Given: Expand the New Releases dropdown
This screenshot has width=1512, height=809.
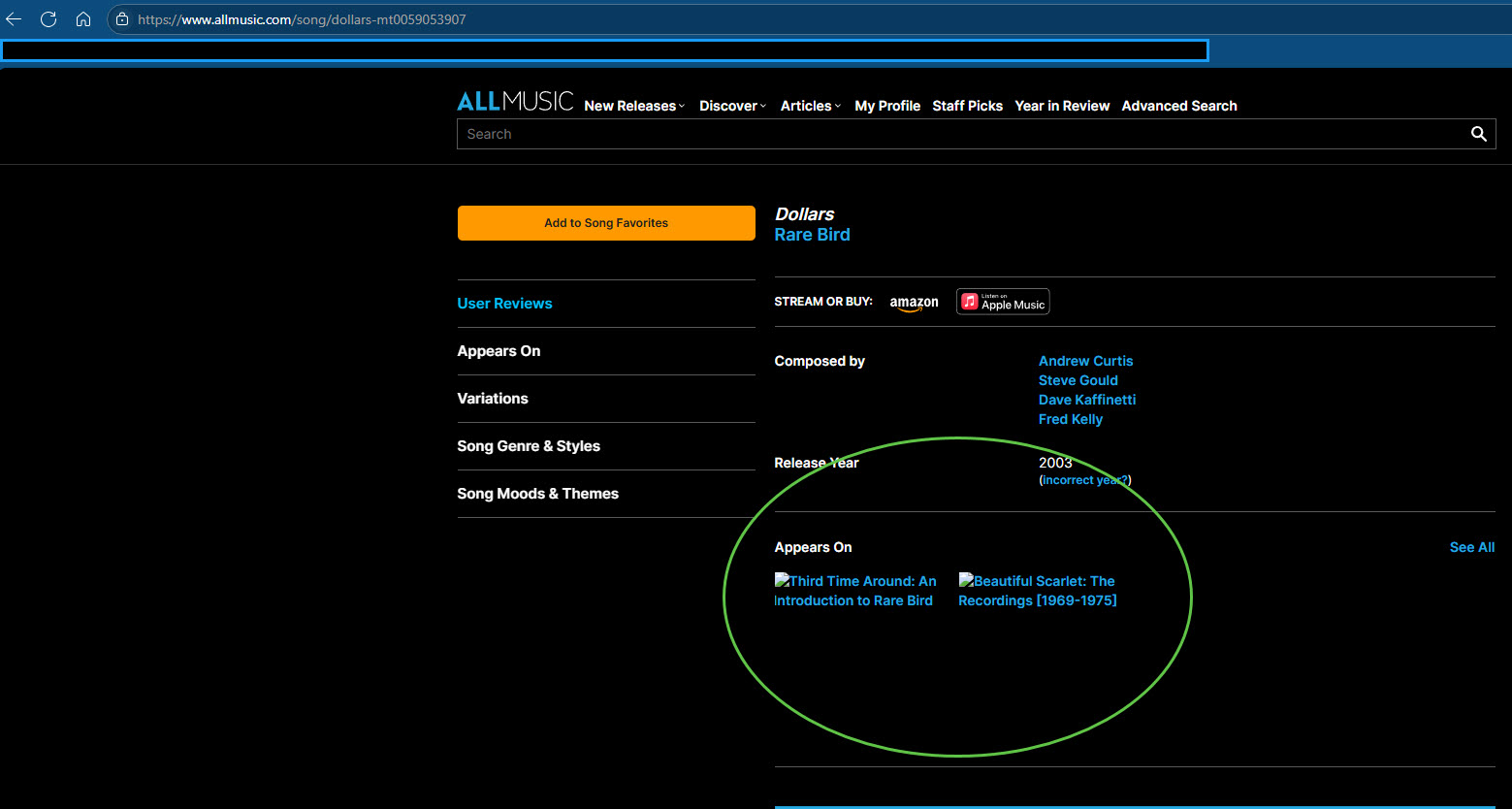Looking at the screenshot, I should tap(633, 106).
